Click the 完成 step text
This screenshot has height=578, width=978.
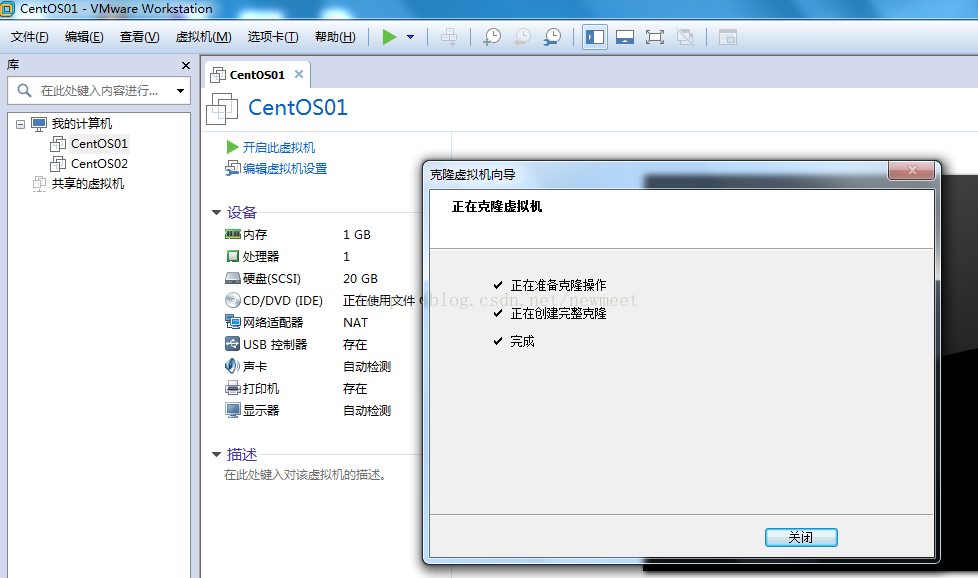pos(522,342)
